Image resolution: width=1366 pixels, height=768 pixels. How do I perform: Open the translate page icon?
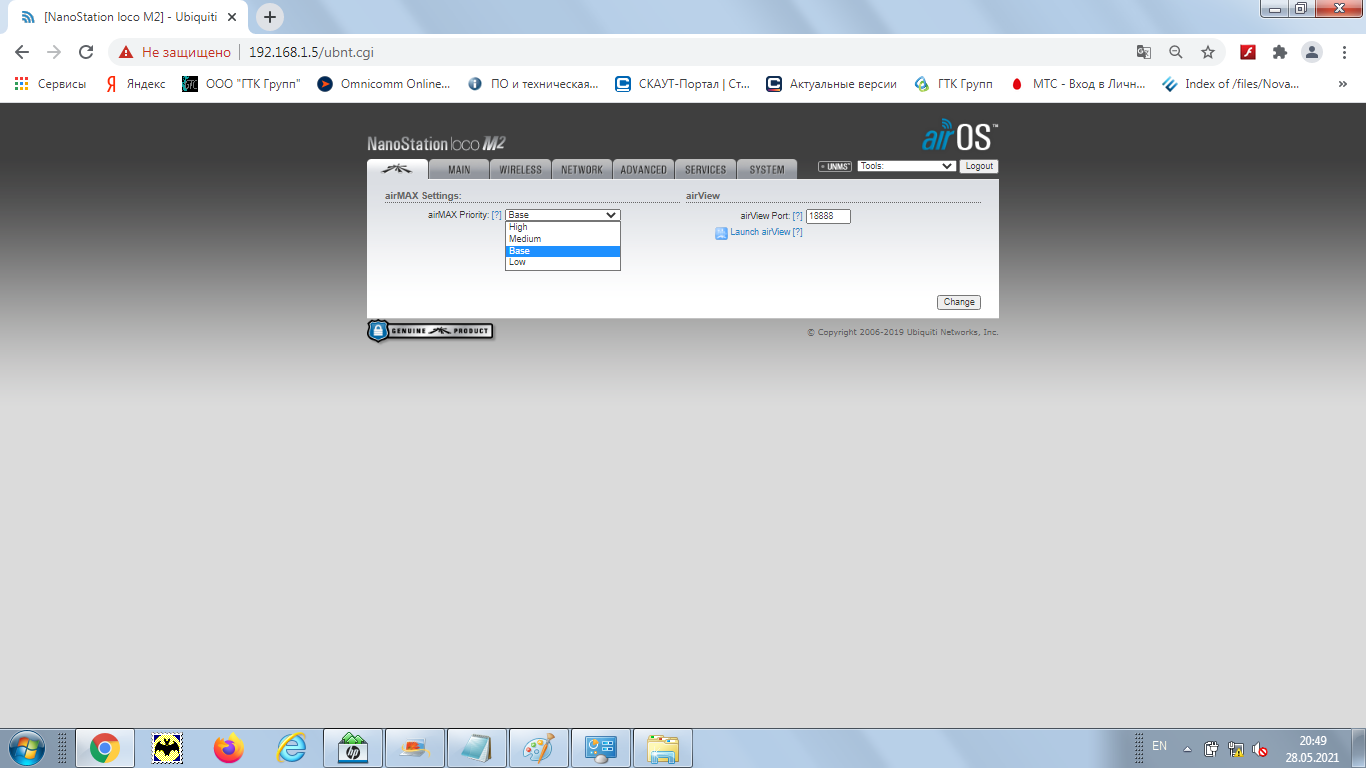[1144, 52]
